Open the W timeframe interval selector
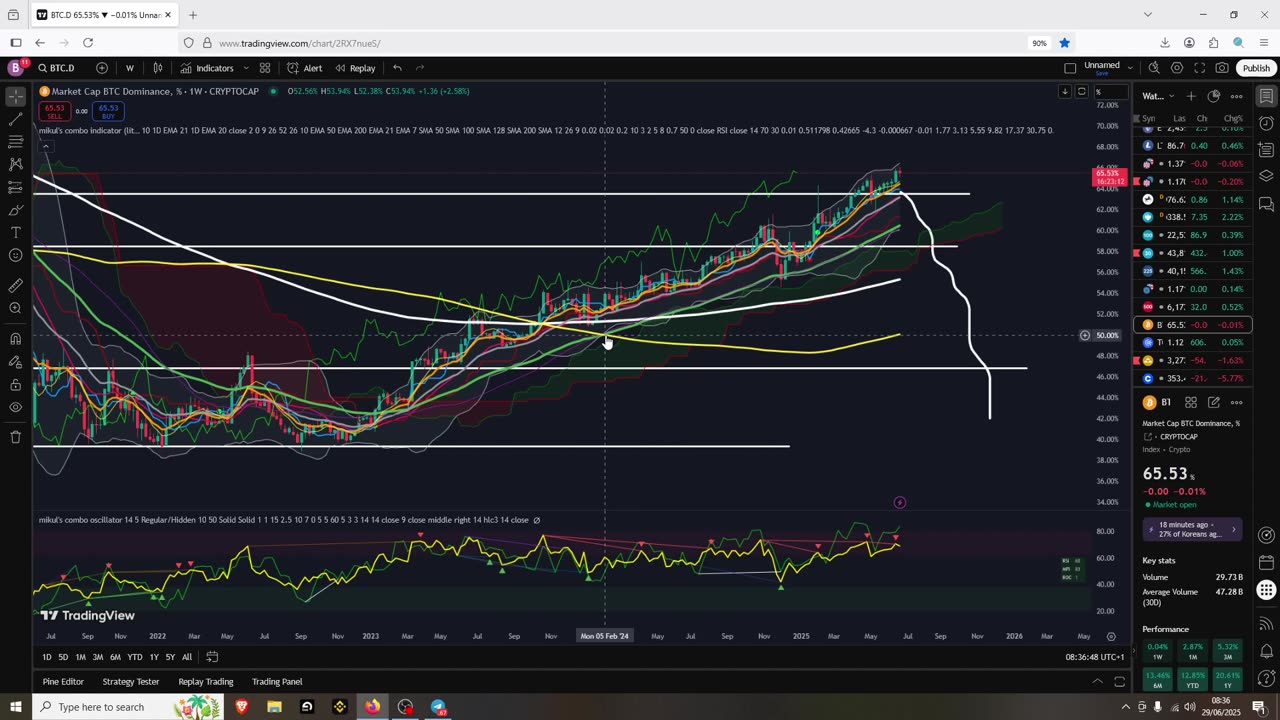 (130, 68)
